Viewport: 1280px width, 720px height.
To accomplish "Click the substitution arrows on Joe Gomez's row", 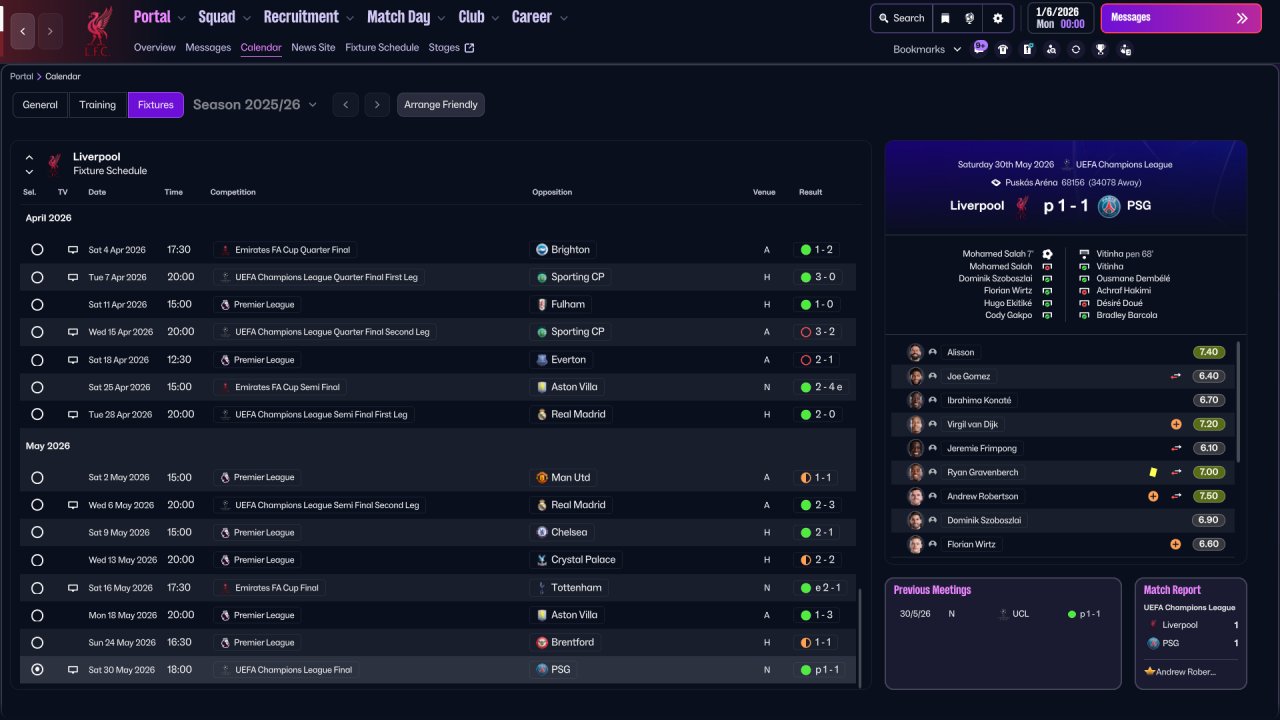I will point(1176,377).
